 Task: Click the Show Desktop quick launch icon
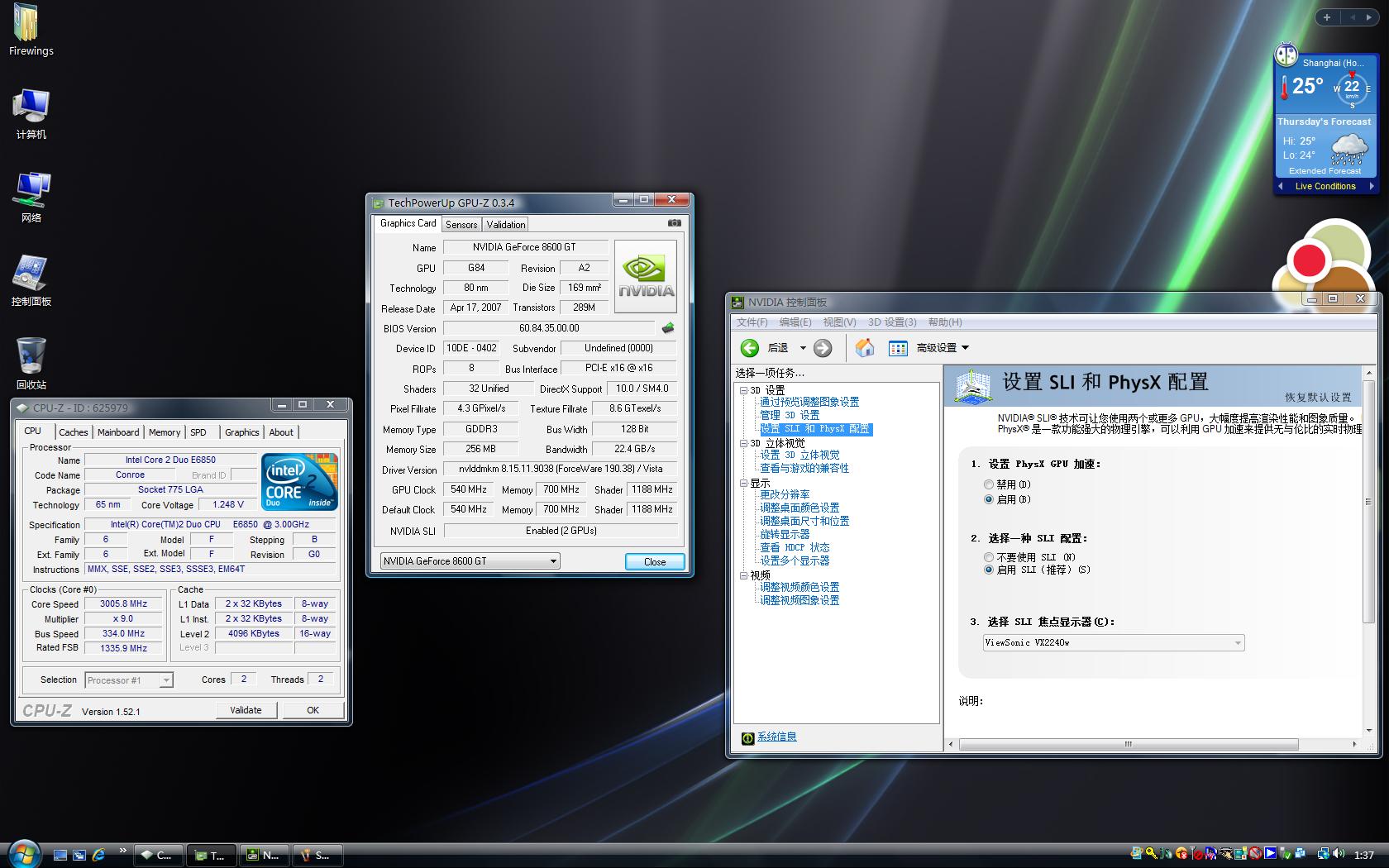[60, 855]
